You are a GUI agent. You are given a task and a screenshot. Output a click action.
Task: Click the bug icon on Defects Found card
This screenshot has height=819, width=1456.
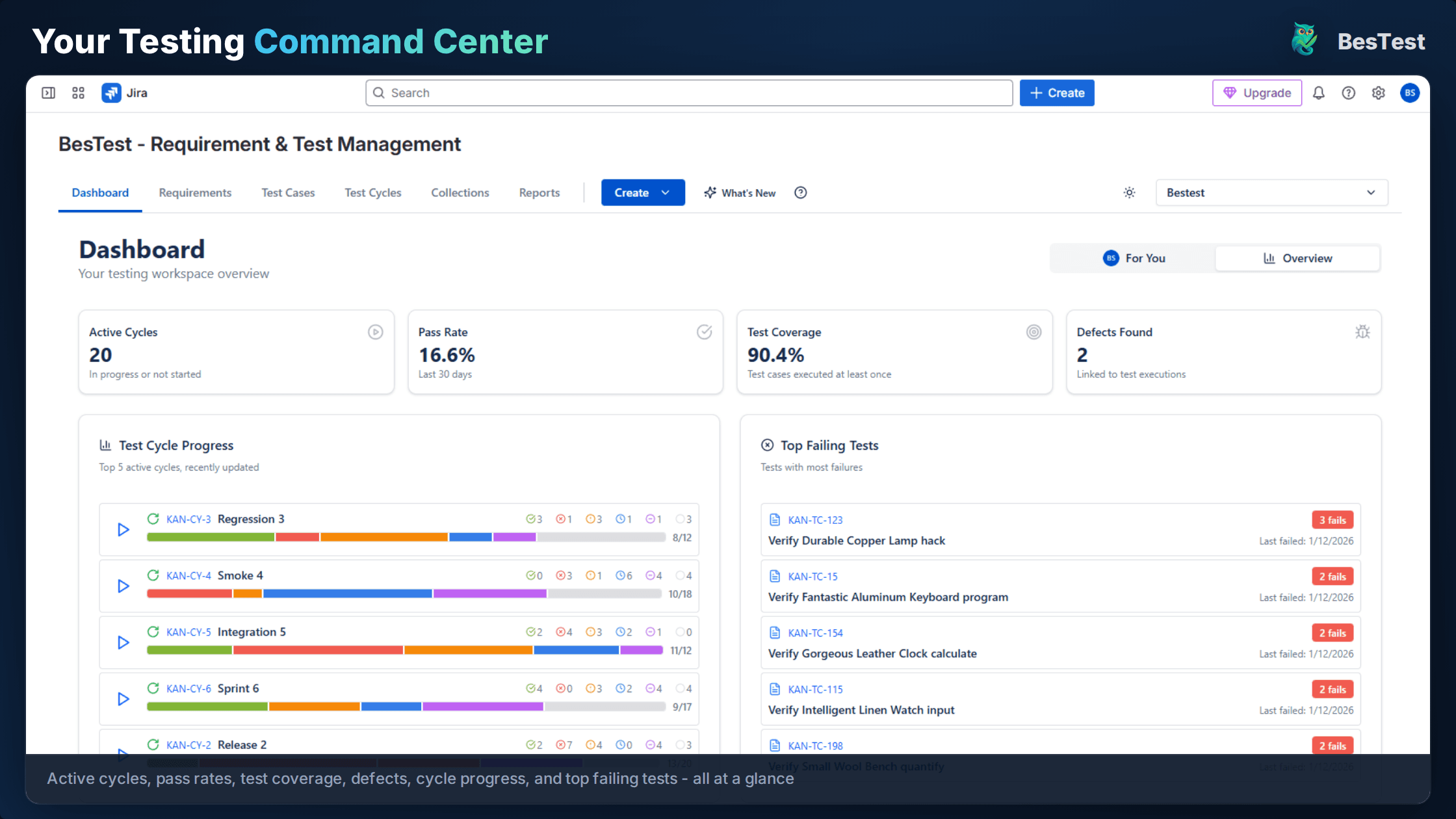click(1363, 331)
